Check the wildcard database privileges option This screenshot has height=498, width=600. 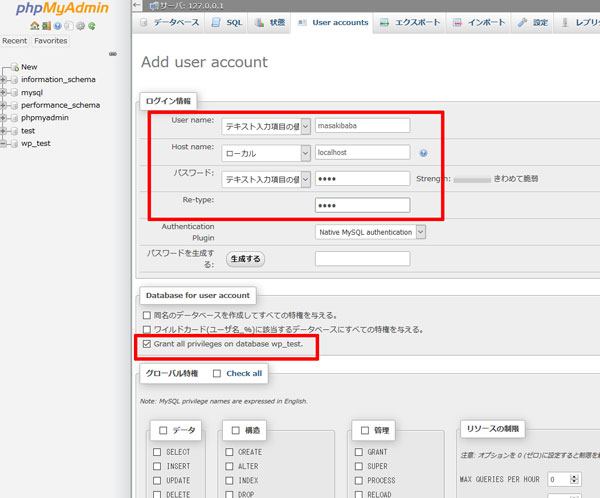point(147,330)
